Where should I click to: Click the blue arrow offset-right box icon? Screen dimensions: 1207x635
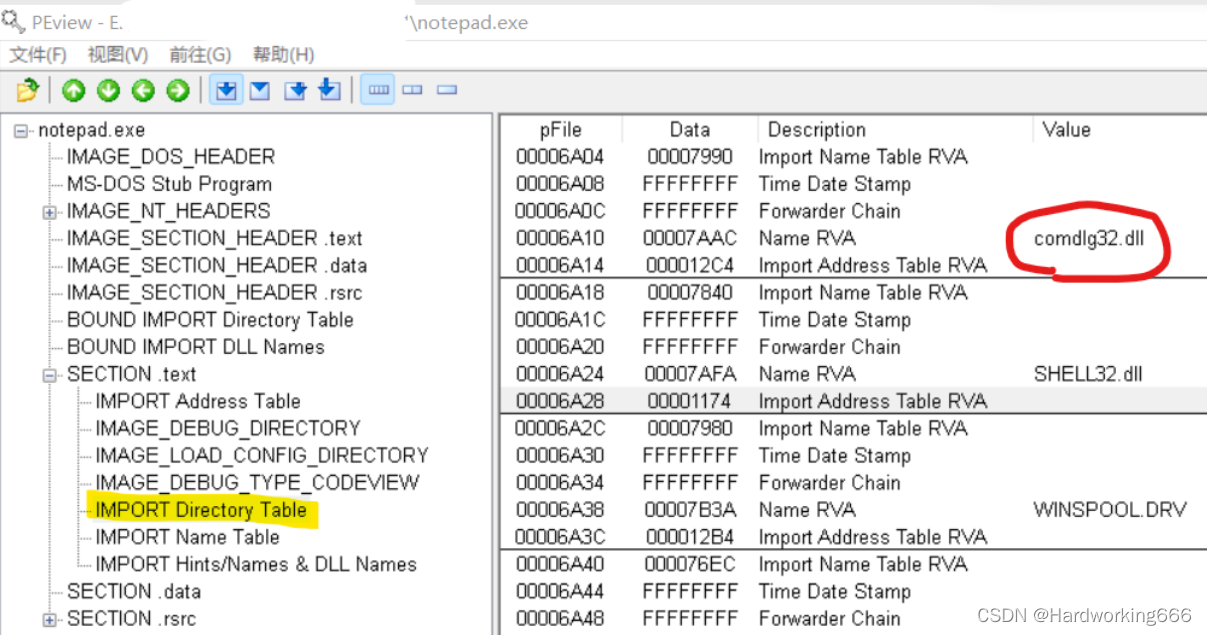295,91
